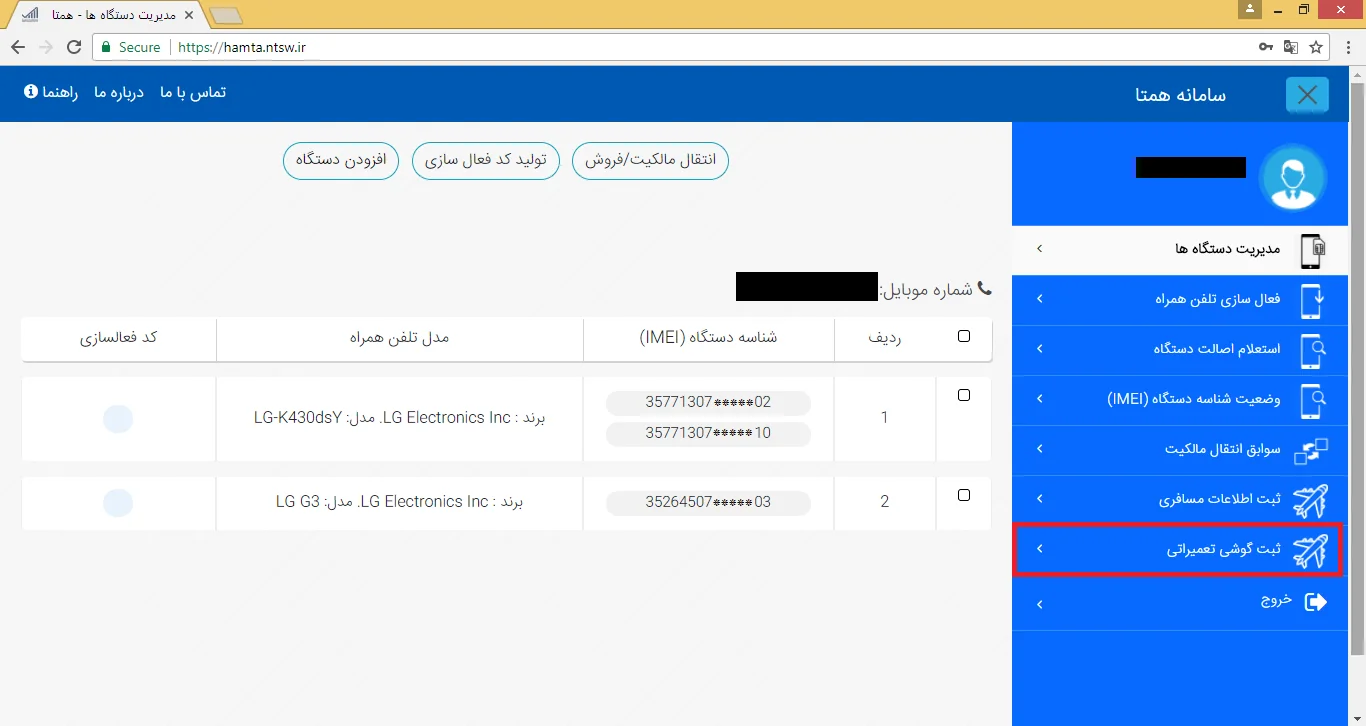This screenshot has height=726, width=1366.
Task: Check the box for row 1 LG-K430dsY
Action: (x=964, y=396)
